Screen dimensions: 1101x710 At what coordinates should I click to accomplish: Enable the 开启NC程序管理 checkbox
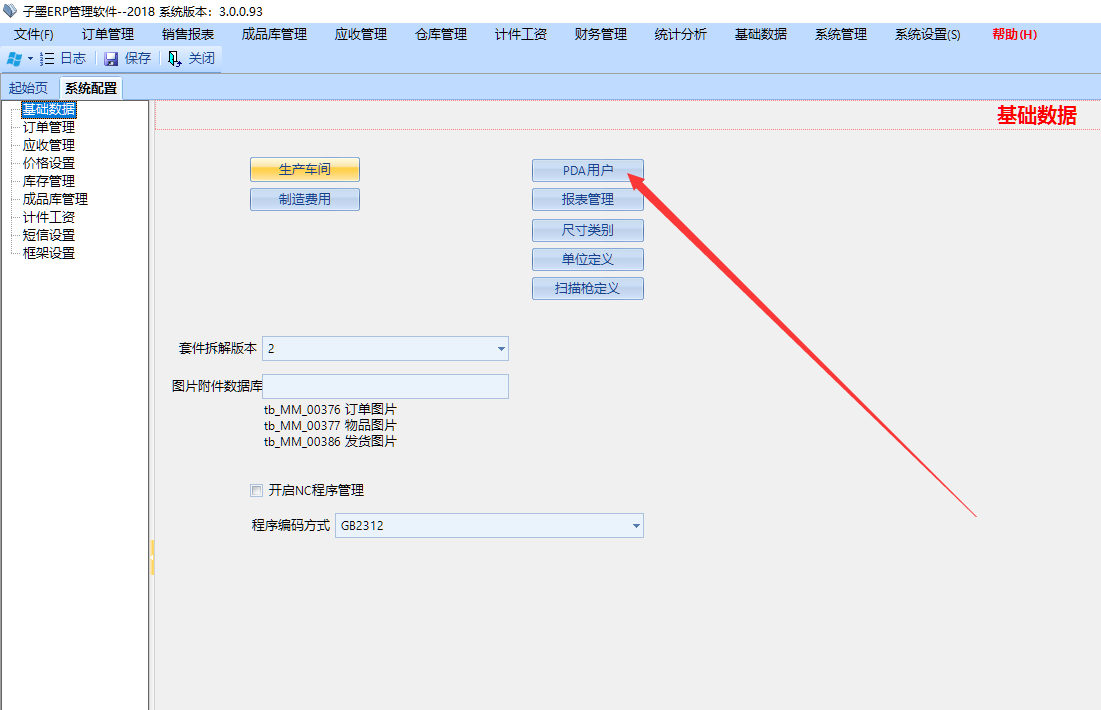click(x=257, y=491)
